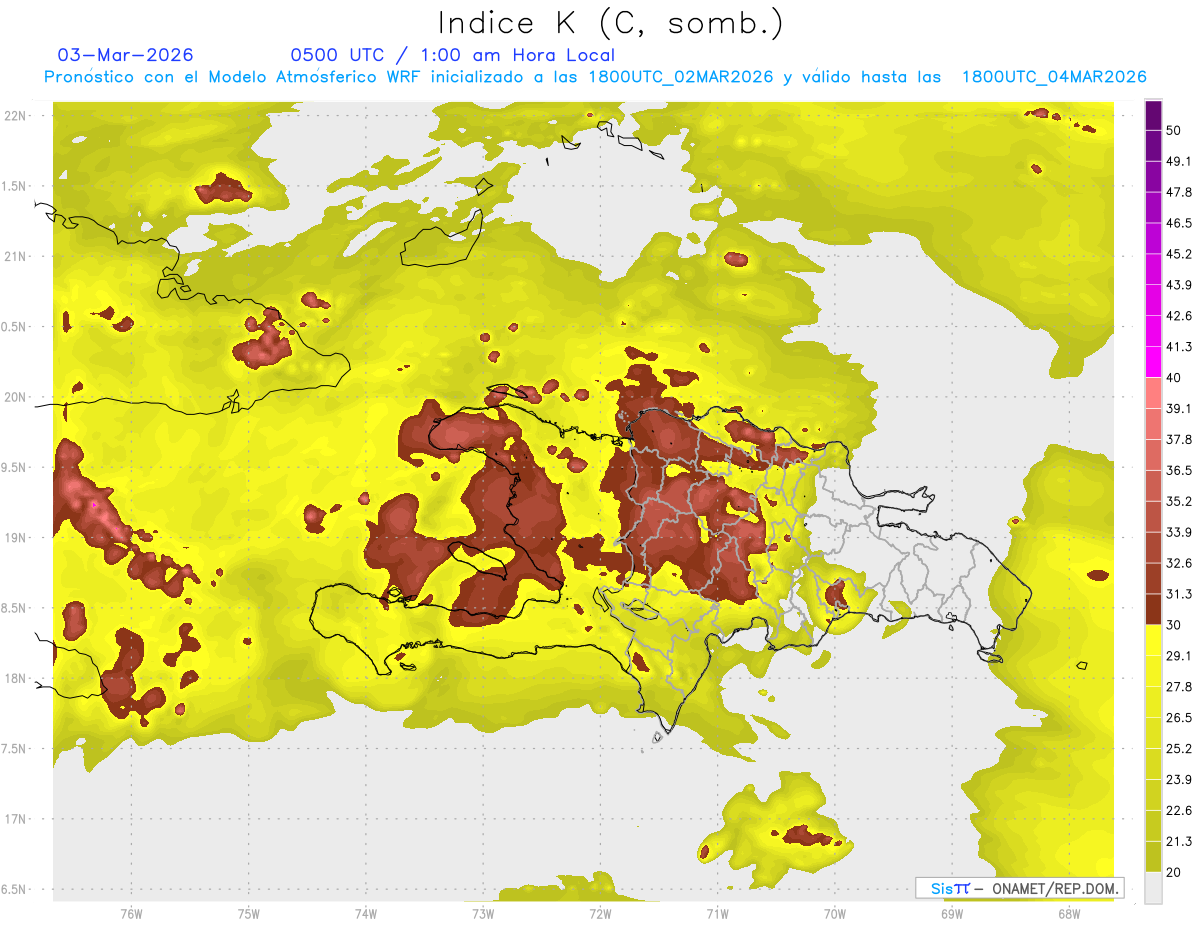Screen dimensions: 1200x927
Task: Click the '72W' longitude axis label
Action: pyautogui.click(x=600, y=913)
